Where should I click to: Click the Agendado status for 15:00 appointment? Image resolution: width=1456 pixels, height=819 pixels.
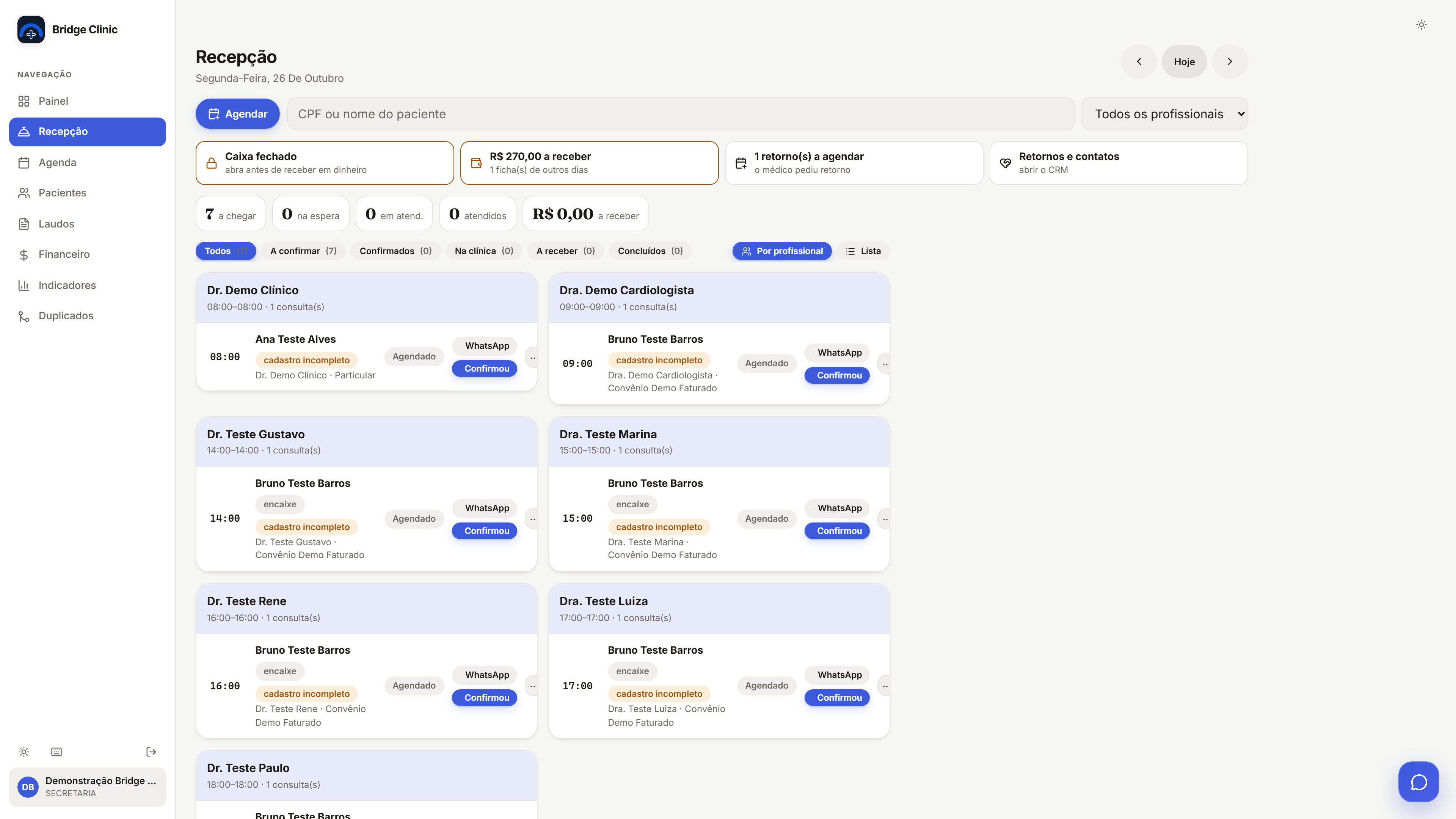pos(766,519)
